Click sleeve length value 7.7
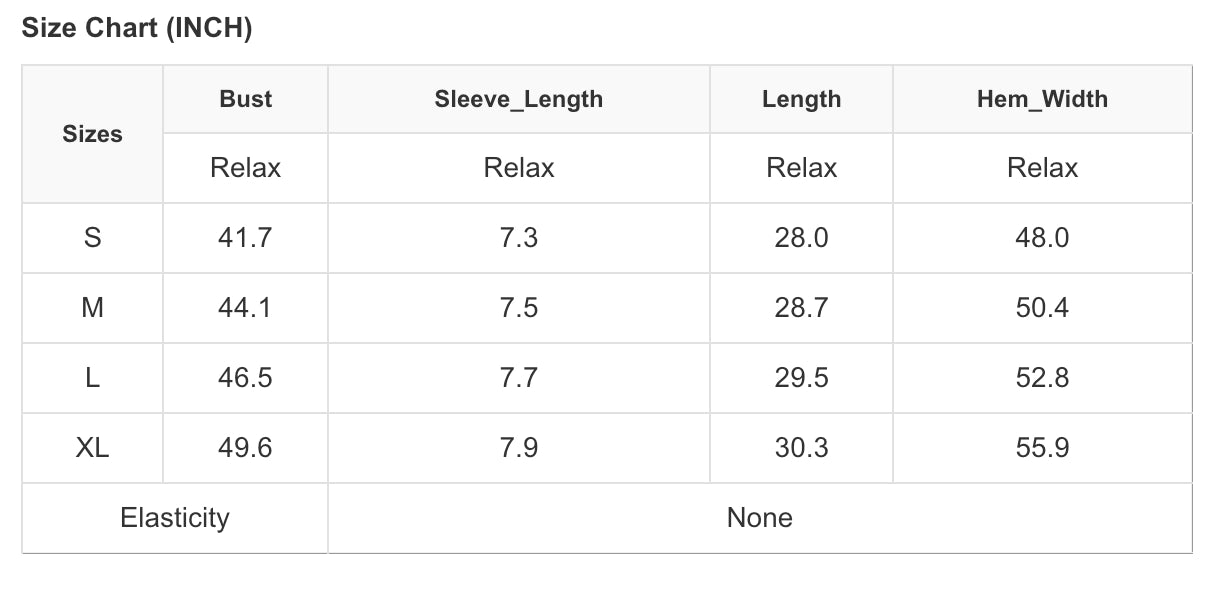The width and height of the screenshot is (1230, 590). point(518,378)
